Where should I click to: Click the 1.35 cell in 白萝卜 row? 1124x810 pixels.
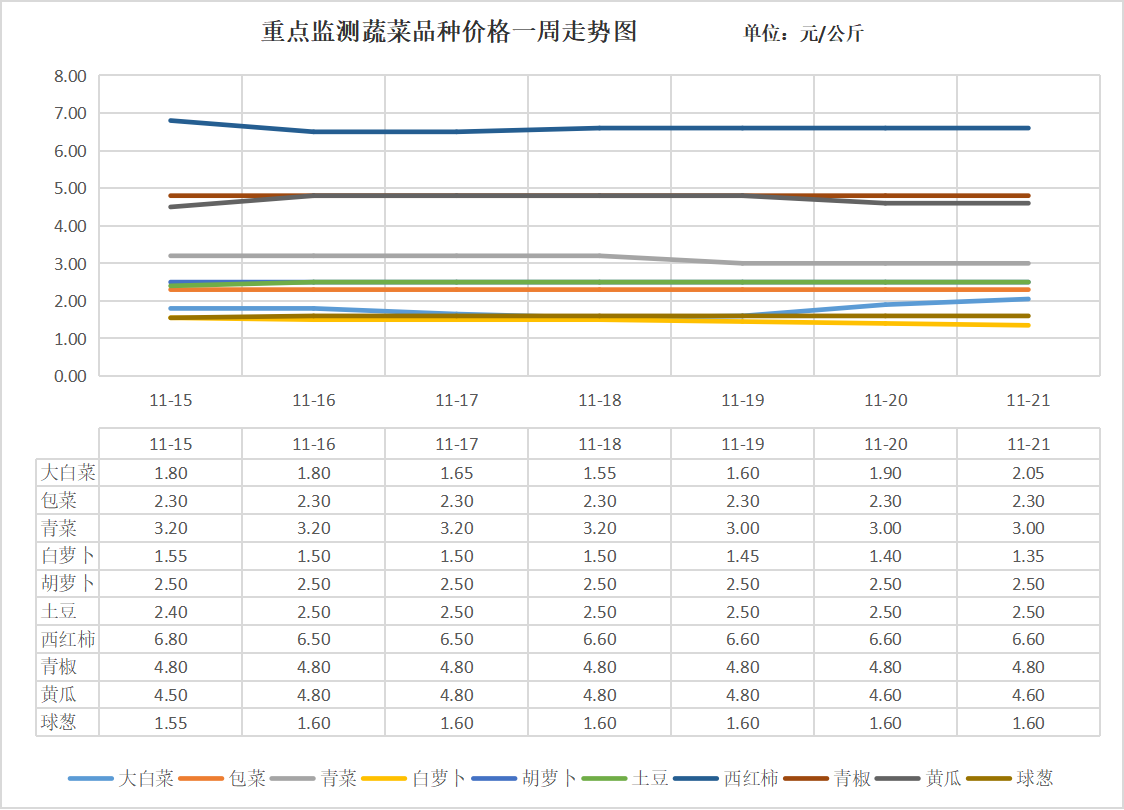[x=1028, y=556]
